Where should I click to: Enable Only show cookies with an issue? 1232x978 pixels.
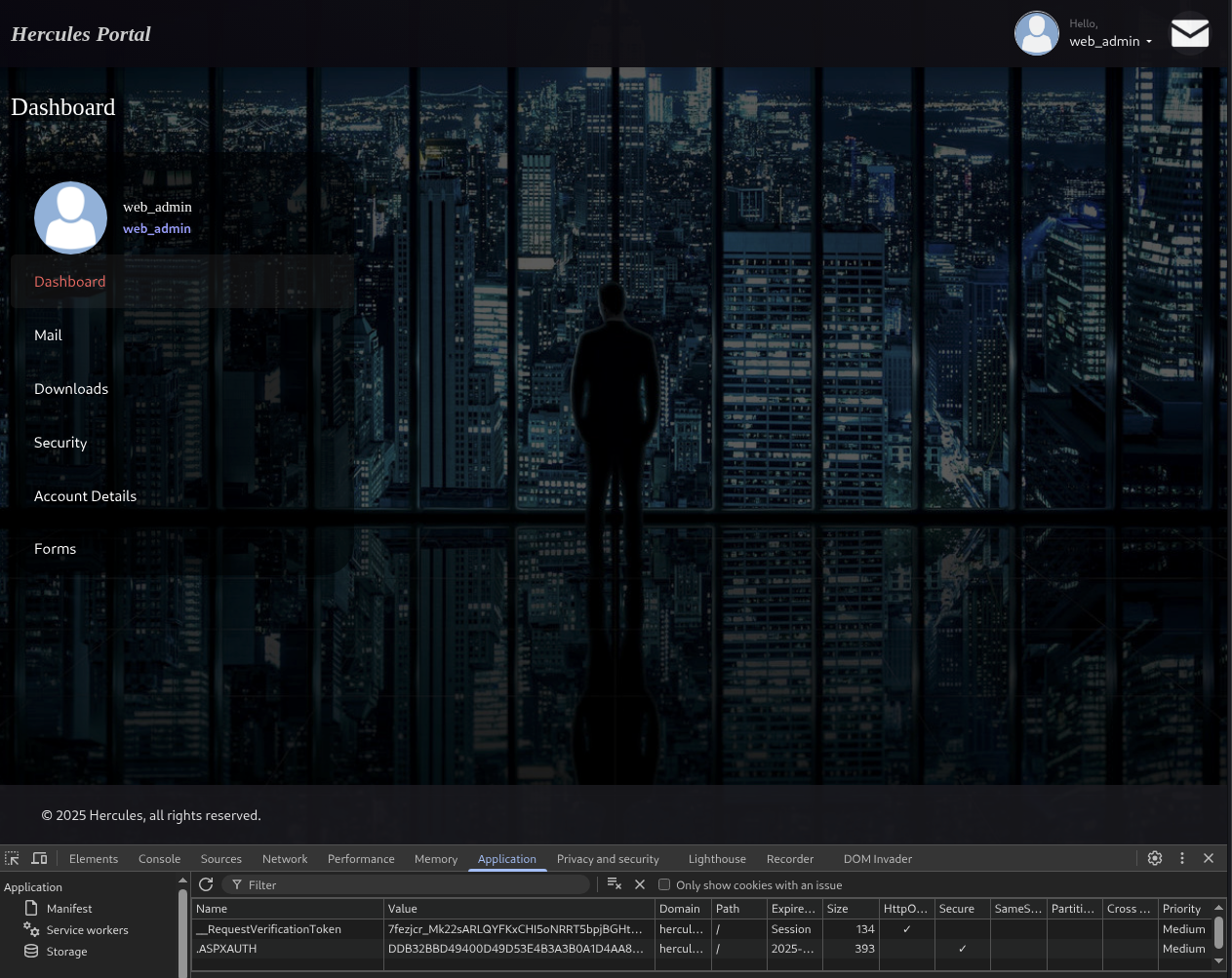point(664,885)
